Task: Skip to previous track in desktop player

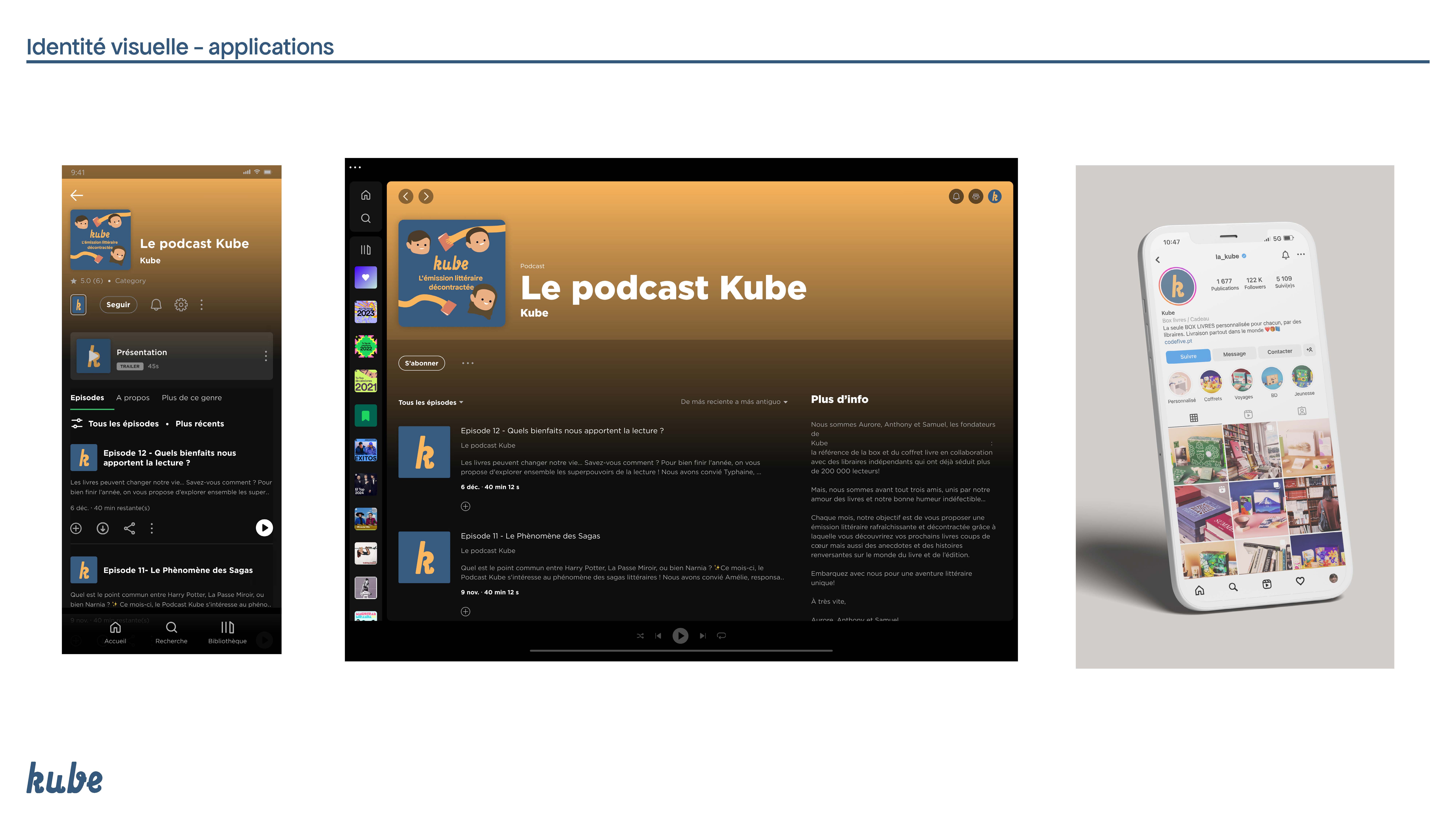Action: point(658,636)
